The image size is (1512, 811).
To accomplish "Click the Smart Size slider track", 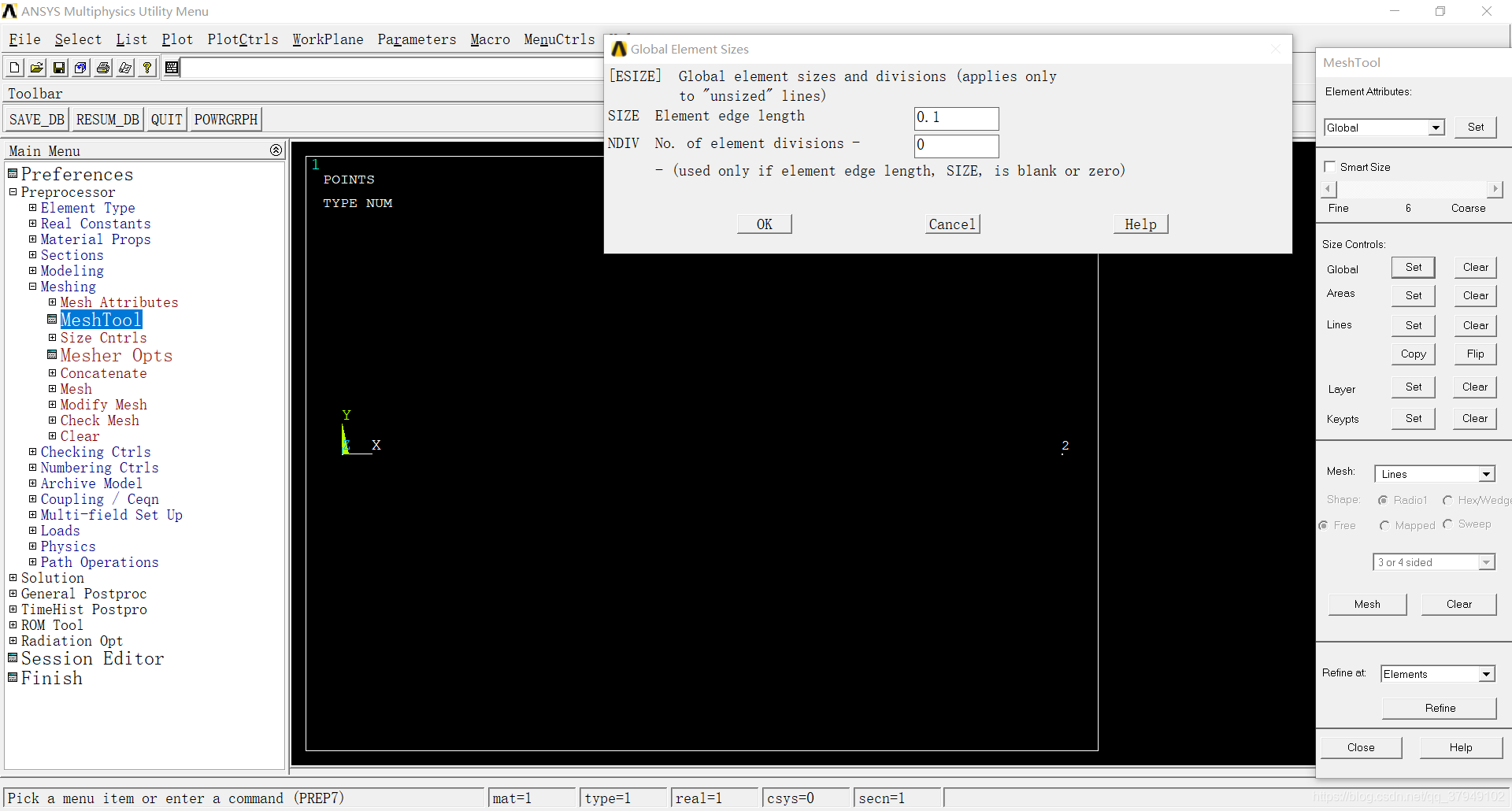I will 1412,189.
